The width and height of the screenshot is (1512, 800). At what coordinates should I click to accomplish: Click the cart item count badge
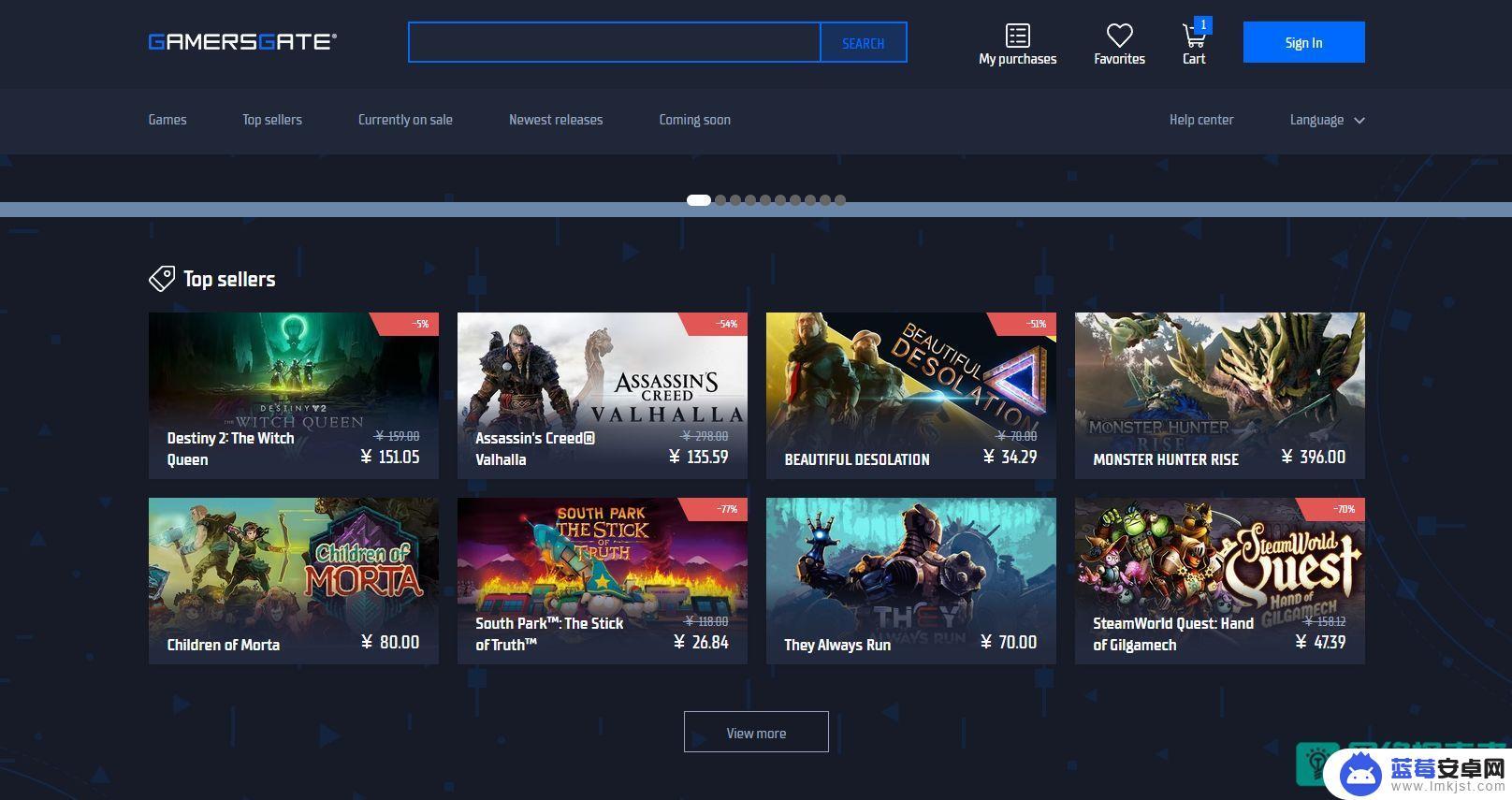[x=1203, y=24]
